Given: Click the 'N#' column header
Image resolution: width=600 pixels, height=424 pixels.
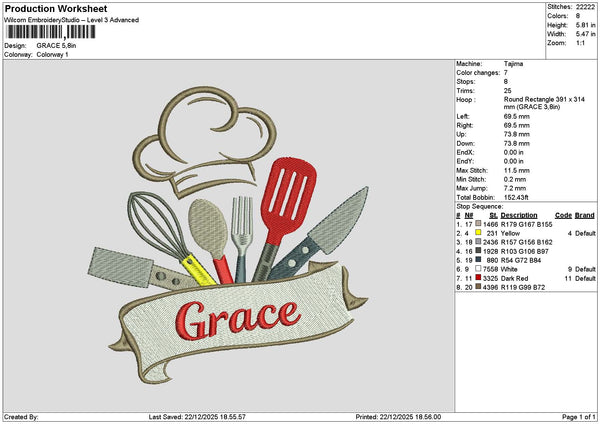Looking at the screenshot, I should [469, 215].
